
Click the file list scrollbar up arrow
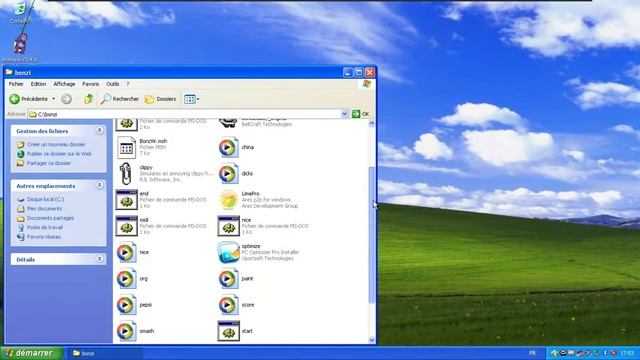pyautogui.click(x=371, y=123)
